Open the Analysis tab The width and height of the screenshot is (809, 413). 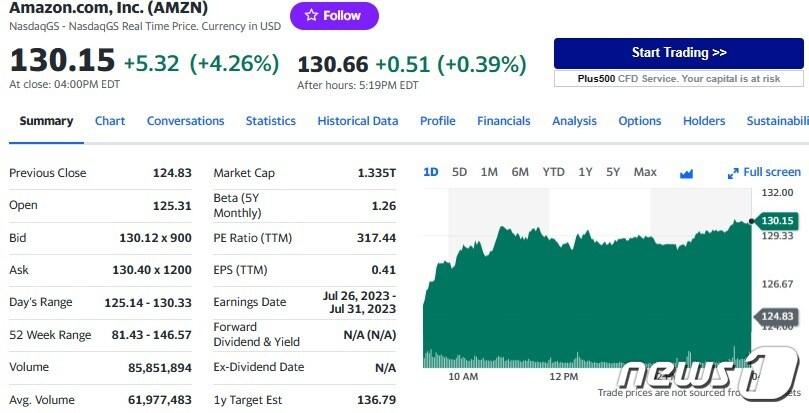point(574,121)
